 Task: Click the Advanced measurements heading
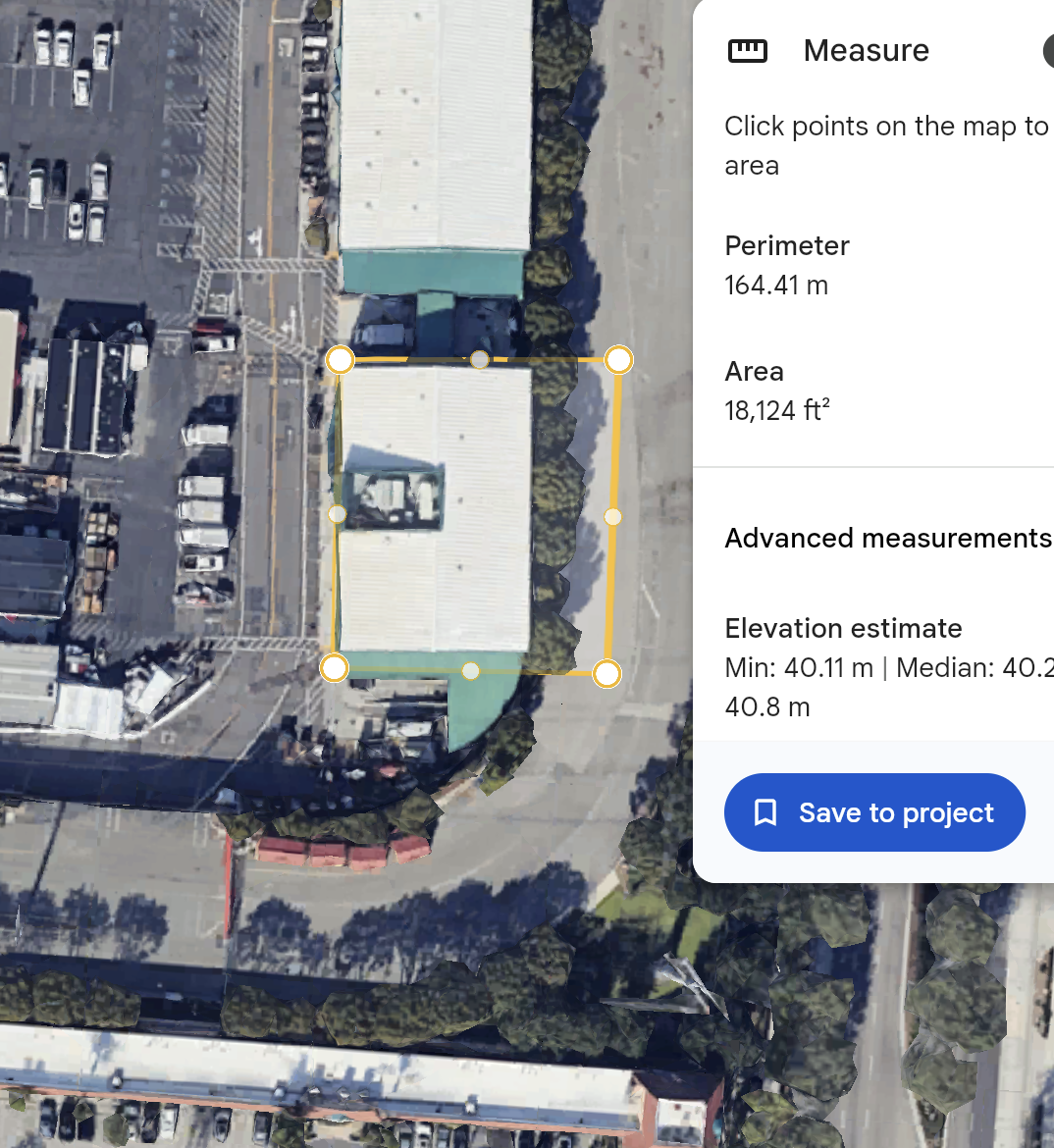[x=888, y=538]
